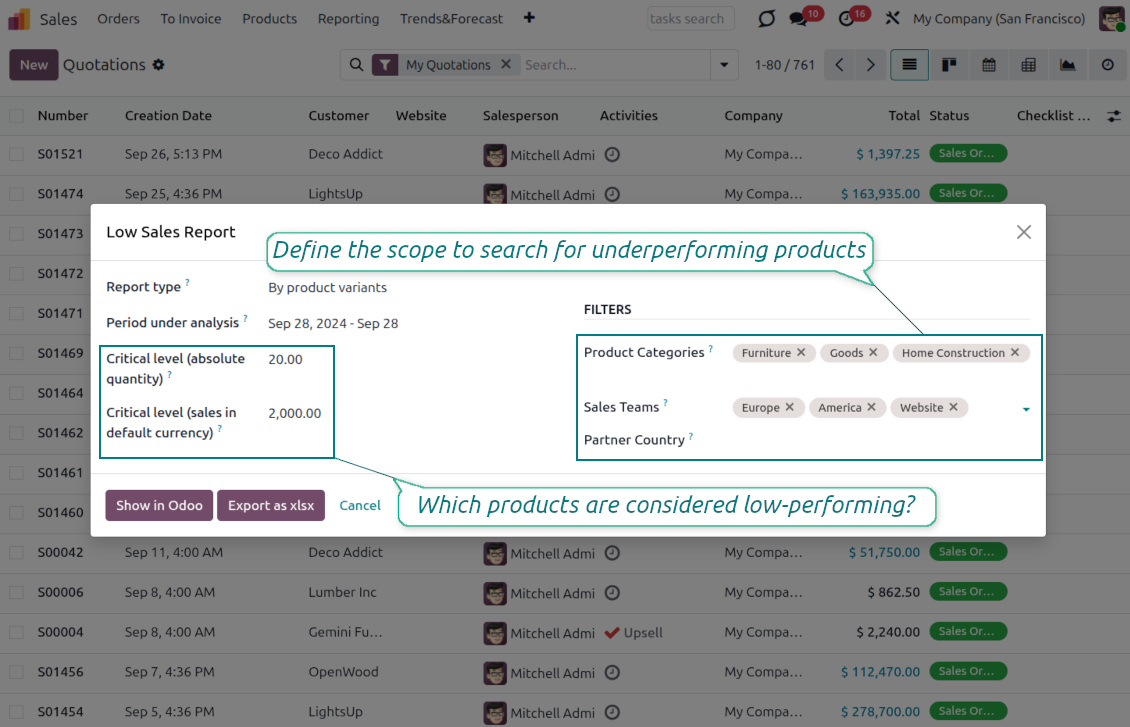Viewport: 1130px width, 727px height.
Task: Go to next page of quotations
Action: coord(871,65)
